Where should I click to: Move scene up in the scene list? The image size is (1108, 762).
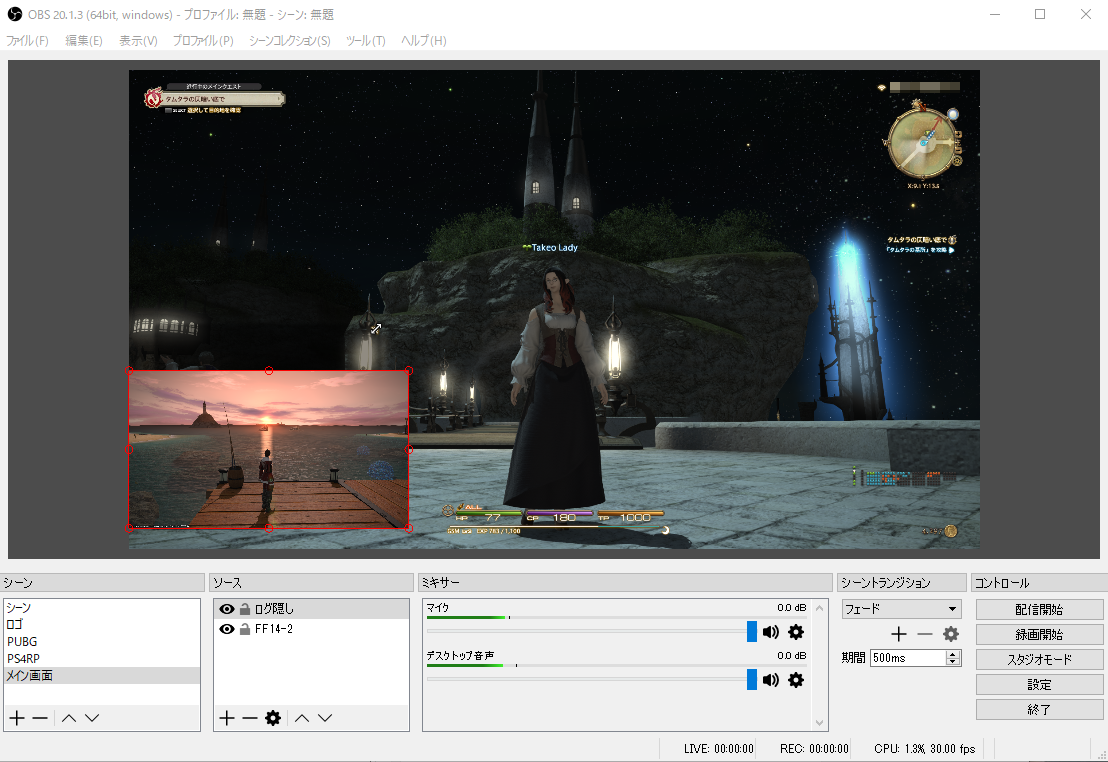tap(69, 718)
